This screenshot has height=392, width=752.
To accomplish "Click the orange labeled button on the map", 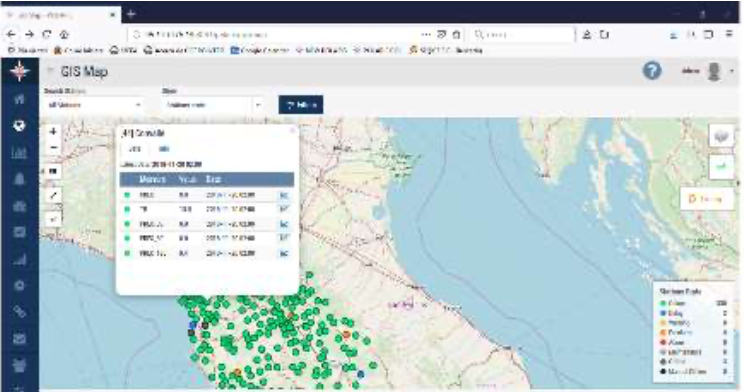I will (x=706, y=199).
